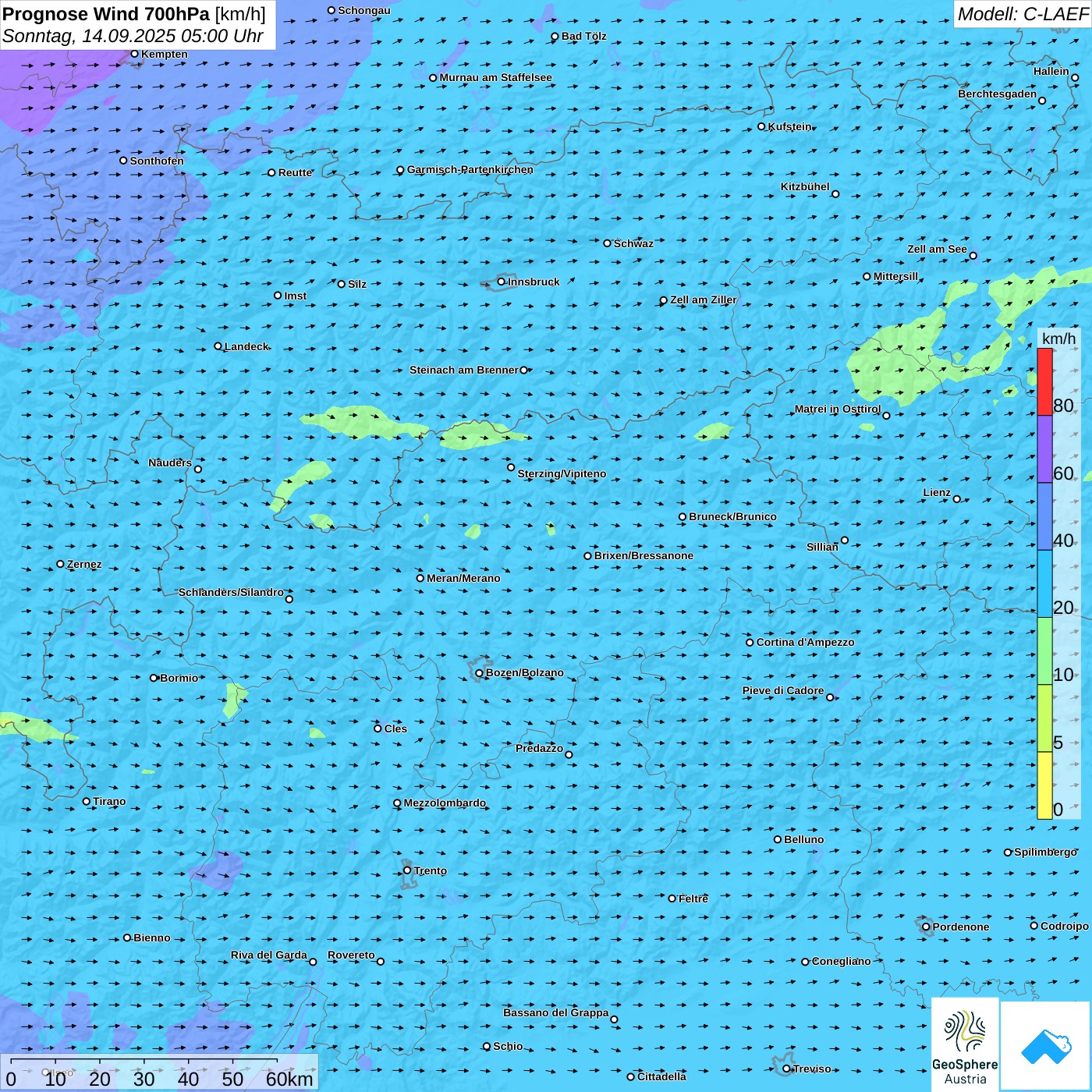Click the forecast date 'Sonntag, 14.09.2025 05:00 Uhr'
This screenshot has width=1092, height=1092.
[x=133, y=36]
